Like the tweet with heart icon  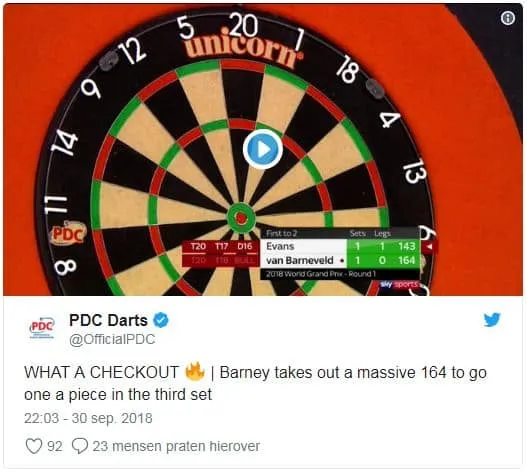pos(34,446)
